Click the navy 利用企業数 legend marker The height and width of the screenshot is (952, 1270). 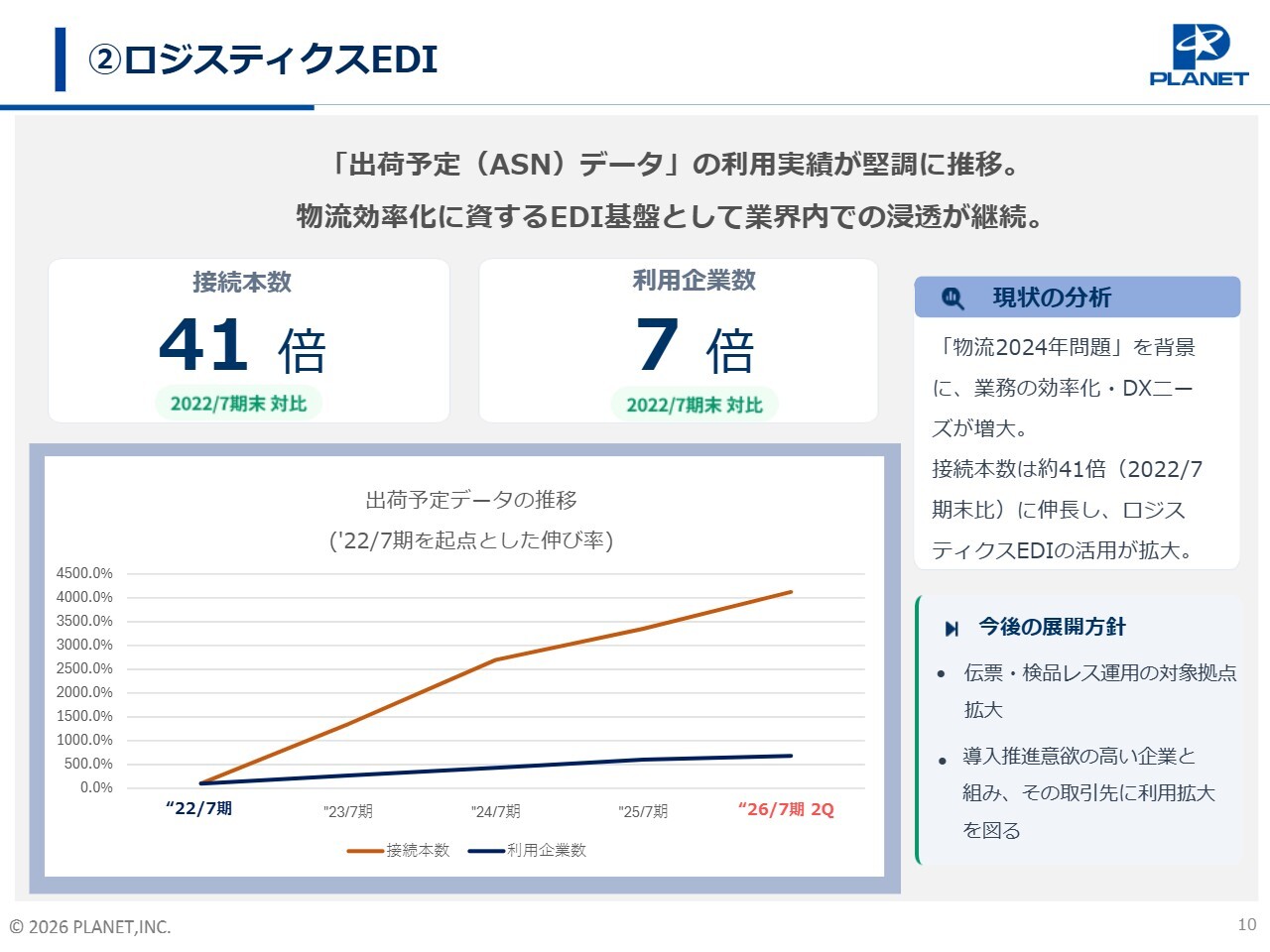(486, 851)
